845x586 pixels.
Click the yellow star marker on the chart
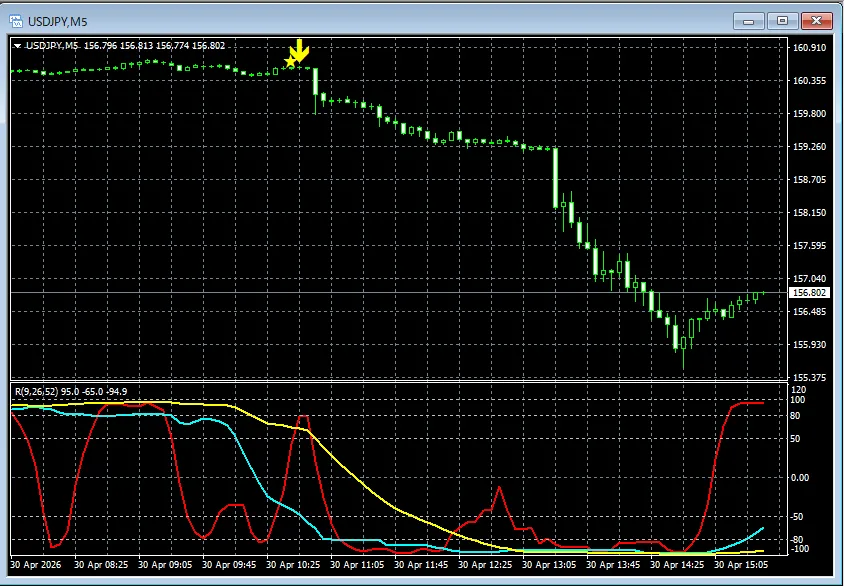tap(290, 61)
